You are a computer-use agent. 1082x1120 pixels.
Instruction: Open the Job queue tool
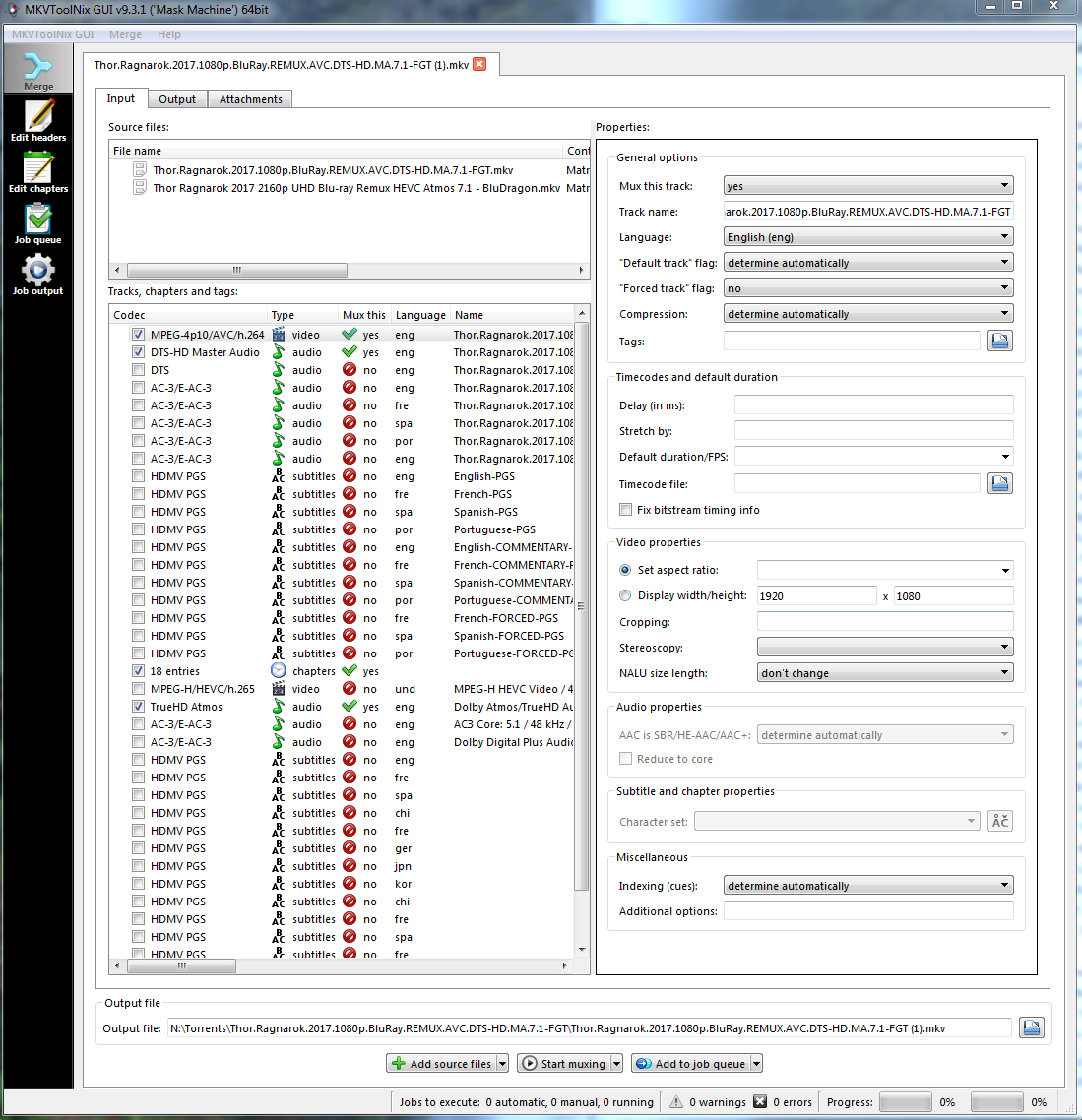click(38, 223)
